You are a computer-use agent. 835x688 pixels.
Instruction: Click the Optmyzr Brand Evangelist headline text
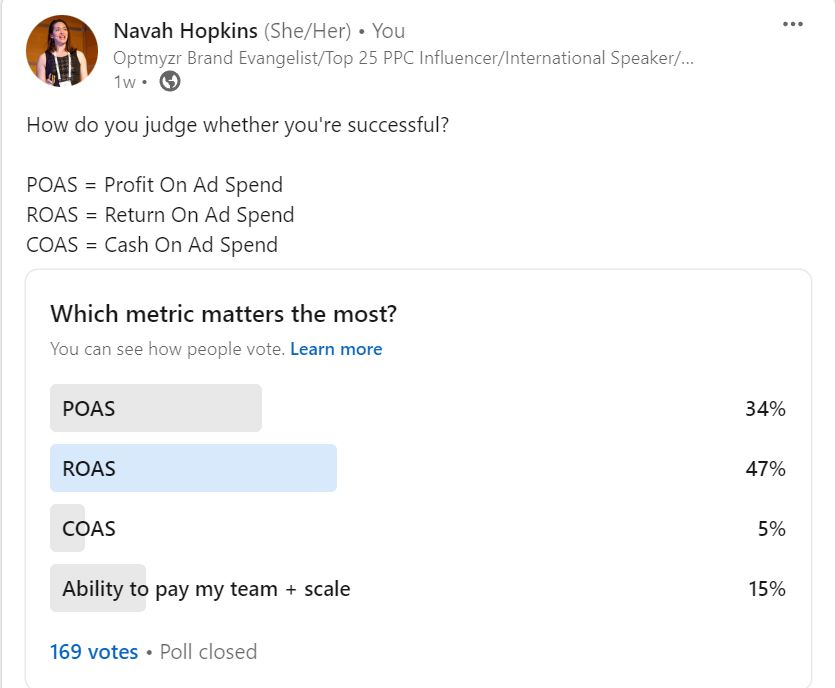(x=403, y=58)
